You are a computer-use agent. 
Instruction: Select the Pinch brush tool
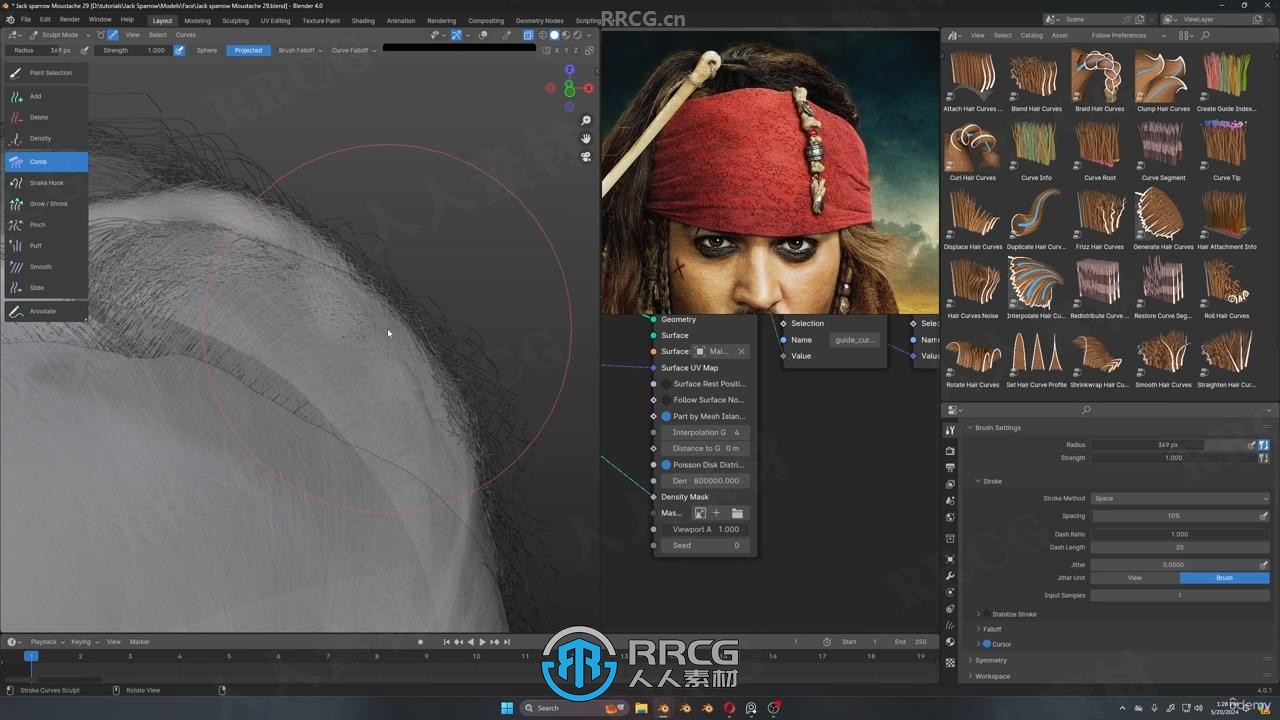46,225
